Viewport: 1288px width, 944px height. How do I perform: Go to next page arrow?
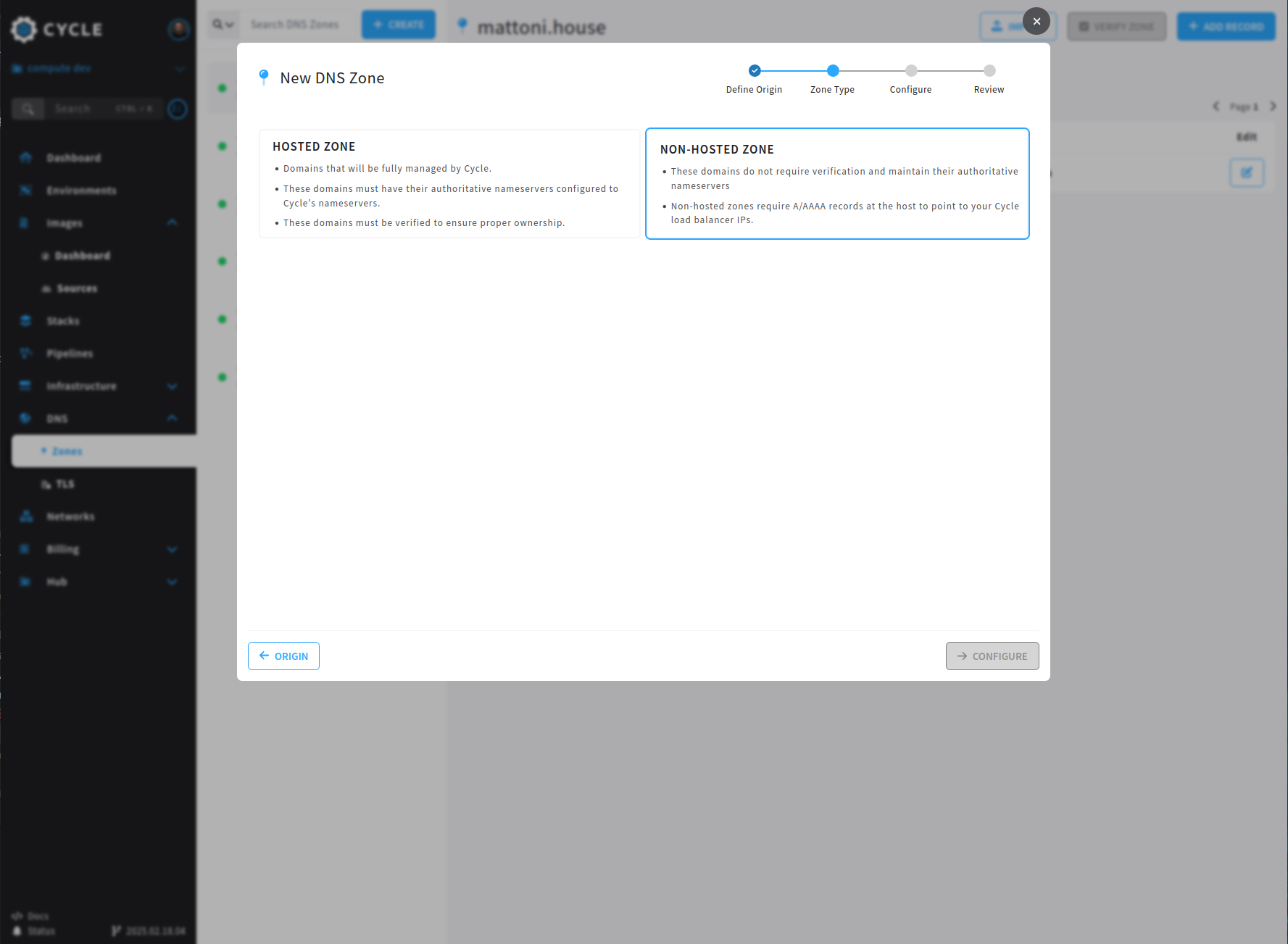click(1273, 106)
